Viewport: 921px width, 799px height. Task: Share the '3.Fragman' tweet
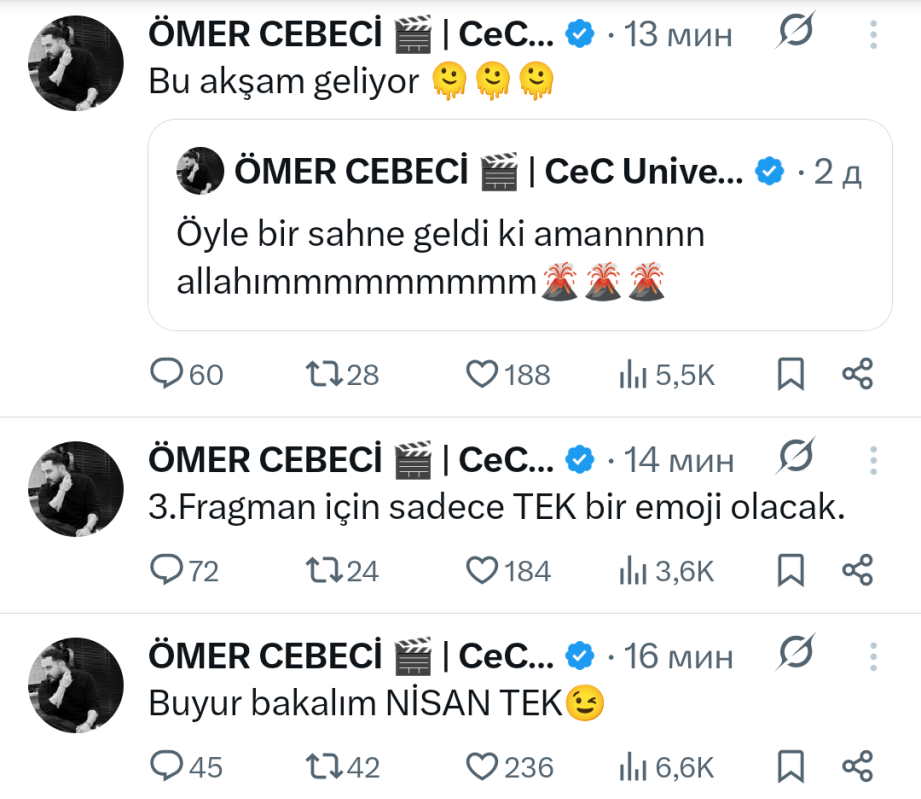click(x=858, y=571)
